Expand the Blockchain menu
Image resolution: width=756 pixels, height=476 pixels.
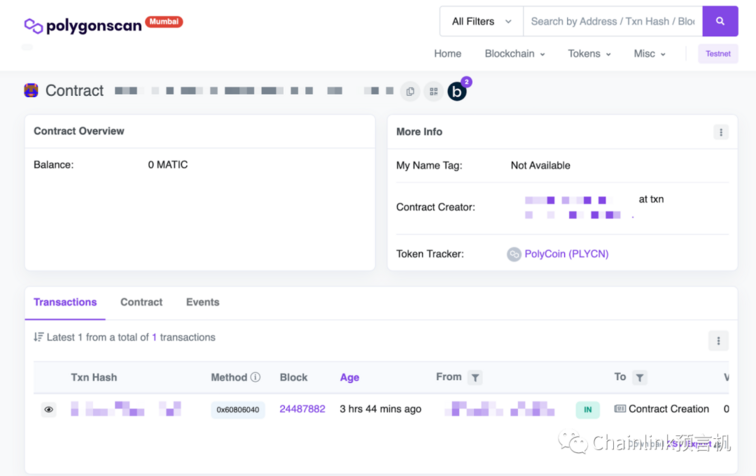point(514,54)
